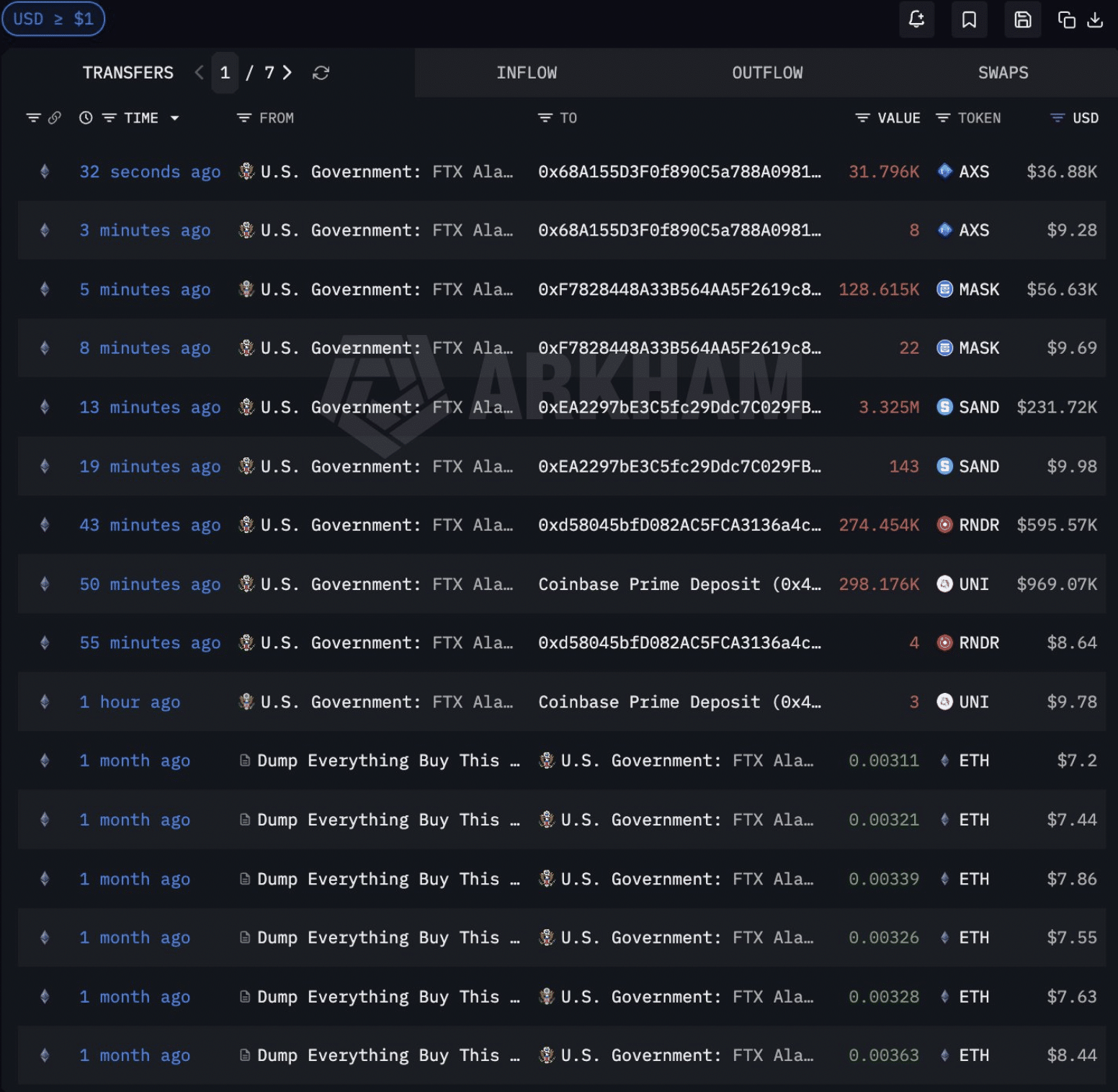This screenshot has height=1092, width=1118.
Task: Click the Ethereum chain icon in 32 seconds ago row
Action: [45, 171]
